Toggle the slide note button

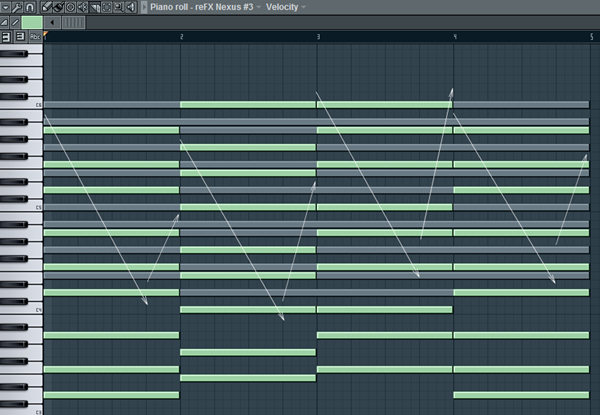point(15,23)
